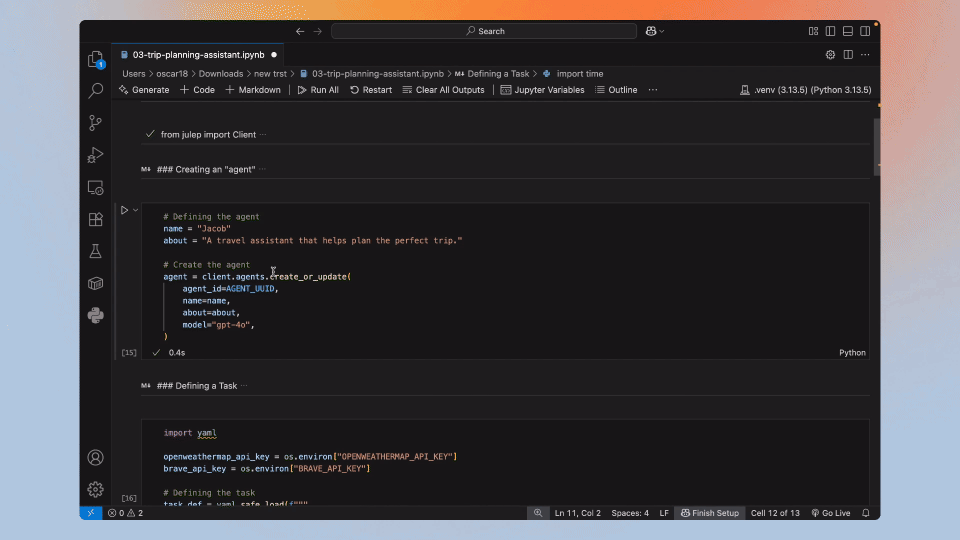
Task: Open the editor More Actions ellipsis
Action: pos(865,54)
